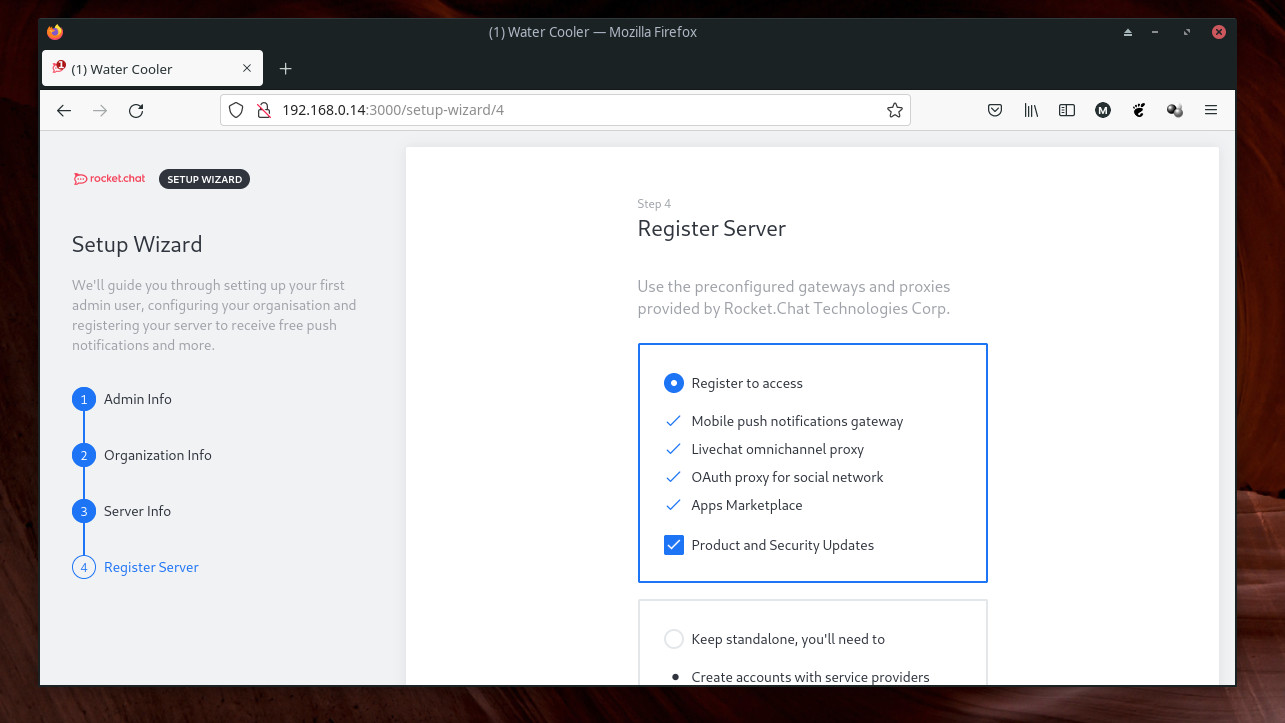The width and height of the screenshot is (1285, 723).
Task: Click the Register Server step in sidebar
Action: click(151, 567)
